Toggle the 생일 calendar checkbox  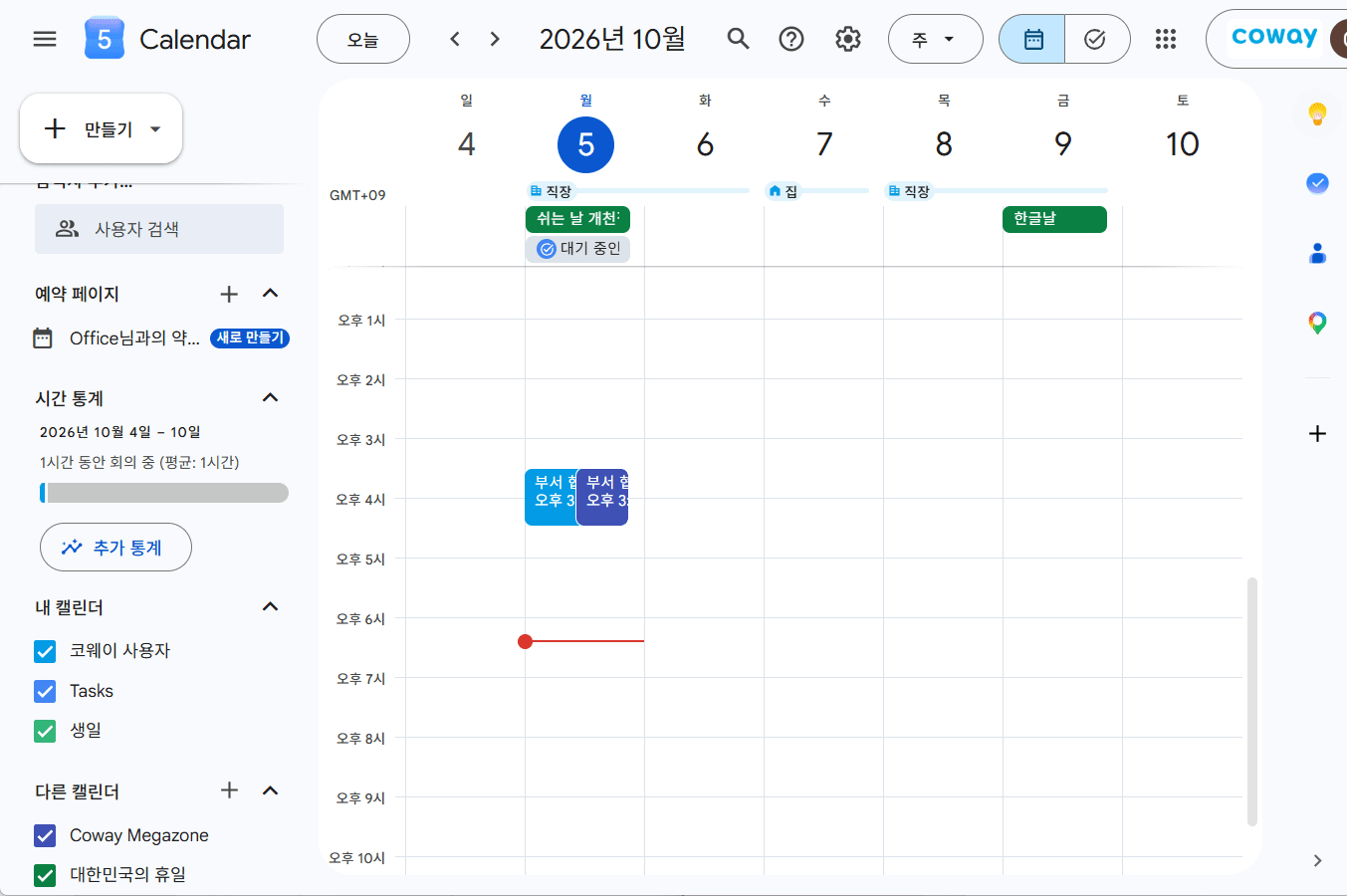45,731
